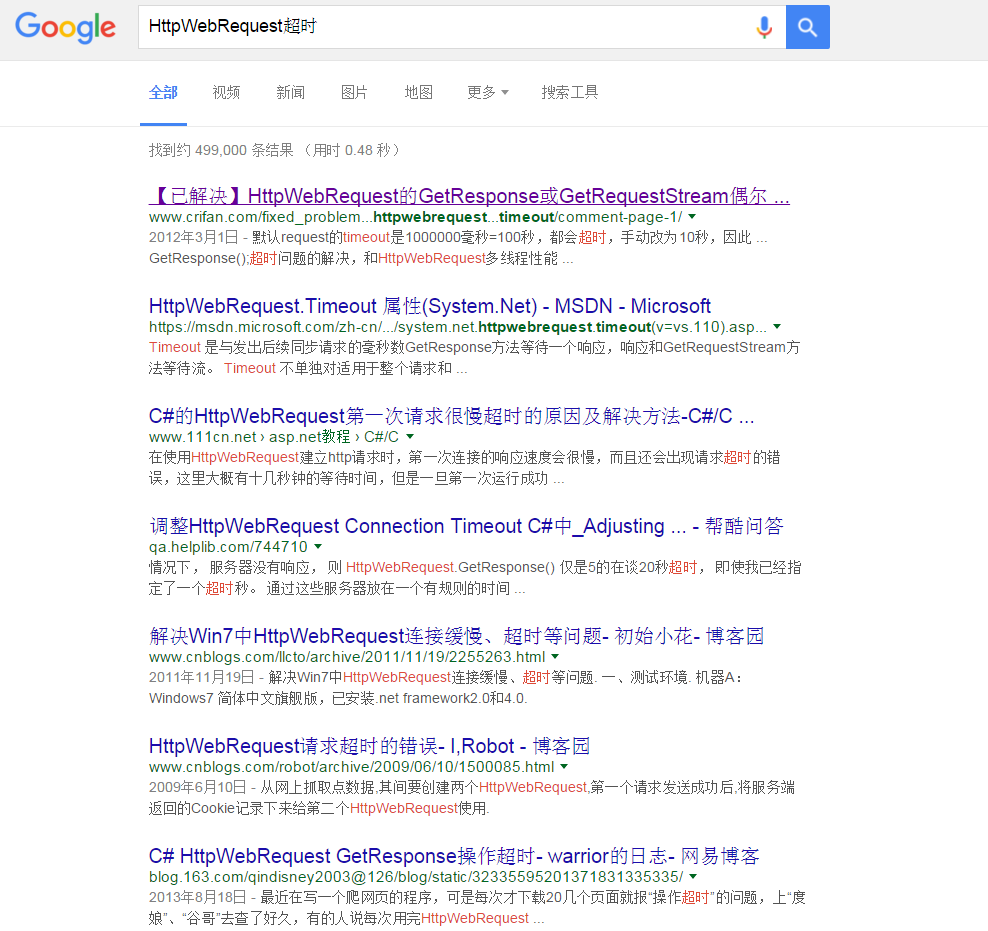Open the 图片 results tab
Viewport: 988px width, 931px height.
pyautogui.click(x=354, y=93)
